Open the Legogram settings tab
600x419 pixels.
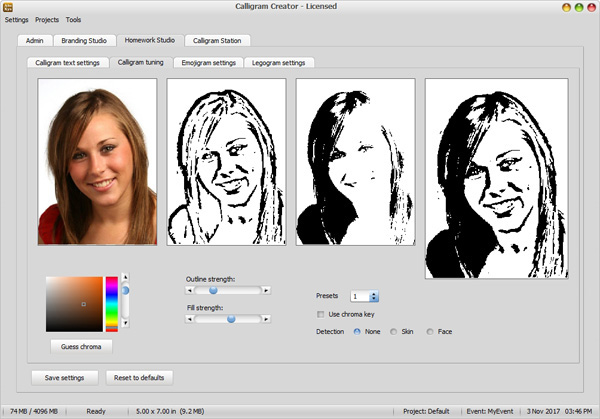coord(279,63)
